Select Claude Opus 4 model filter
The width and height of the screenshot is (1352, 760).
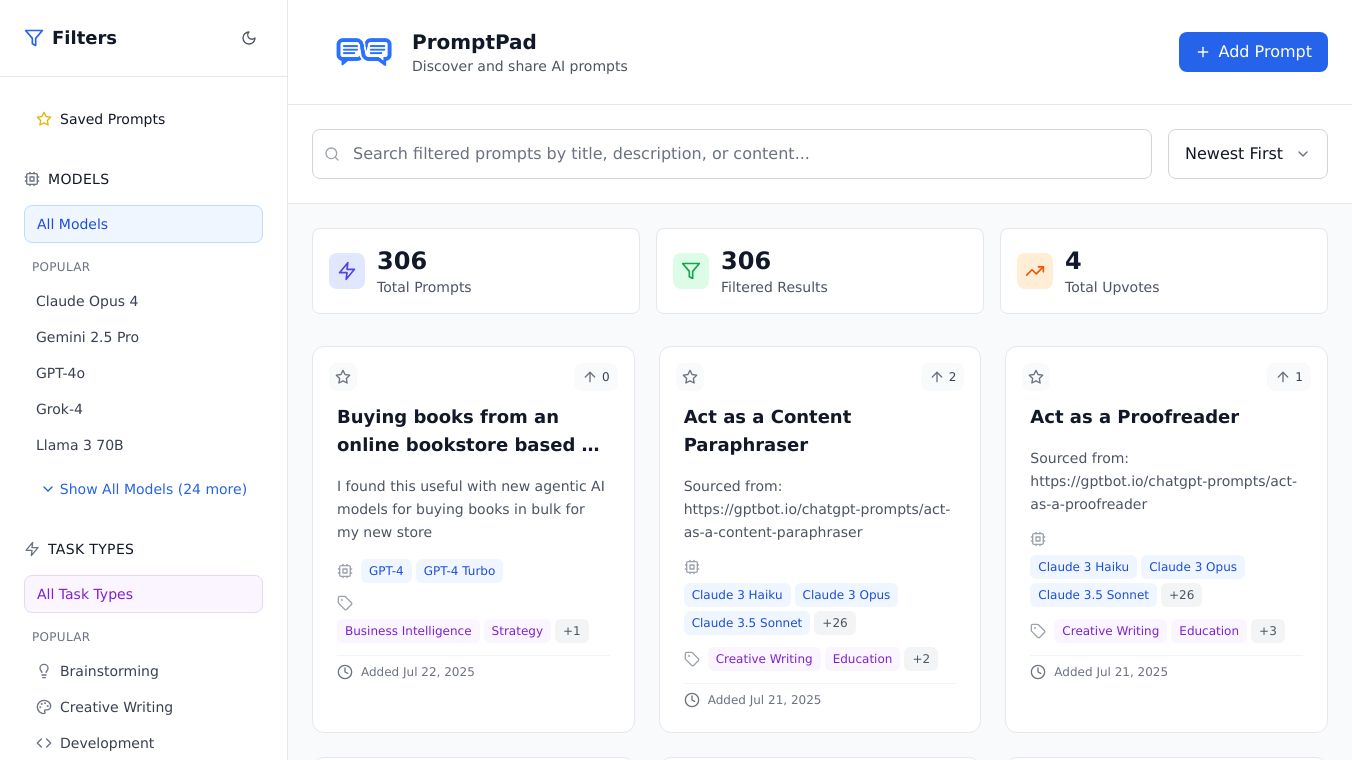click(87, 301)
